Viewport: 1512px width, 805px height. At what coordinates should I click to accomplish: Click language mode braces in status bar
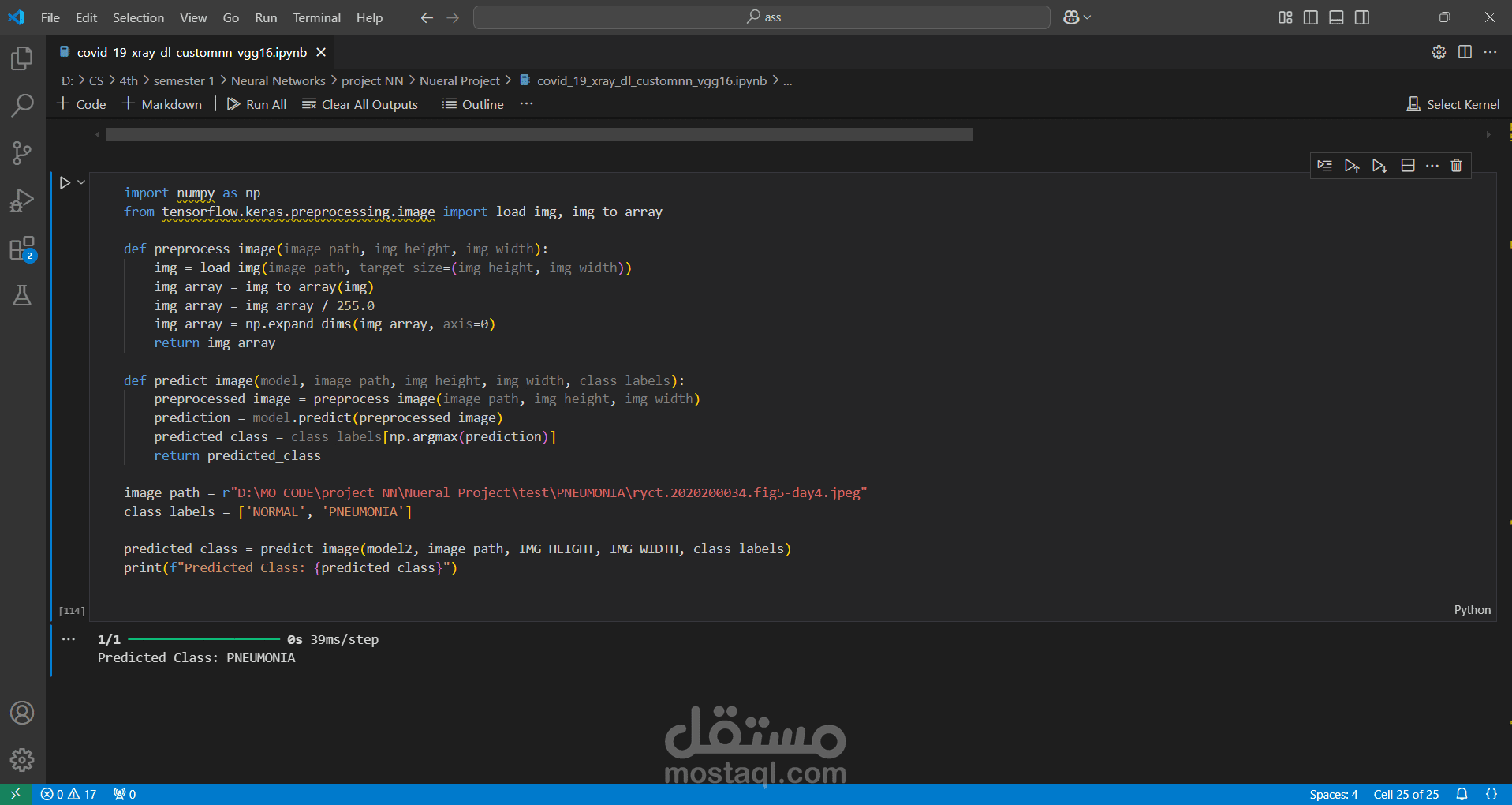(1491, 794)
